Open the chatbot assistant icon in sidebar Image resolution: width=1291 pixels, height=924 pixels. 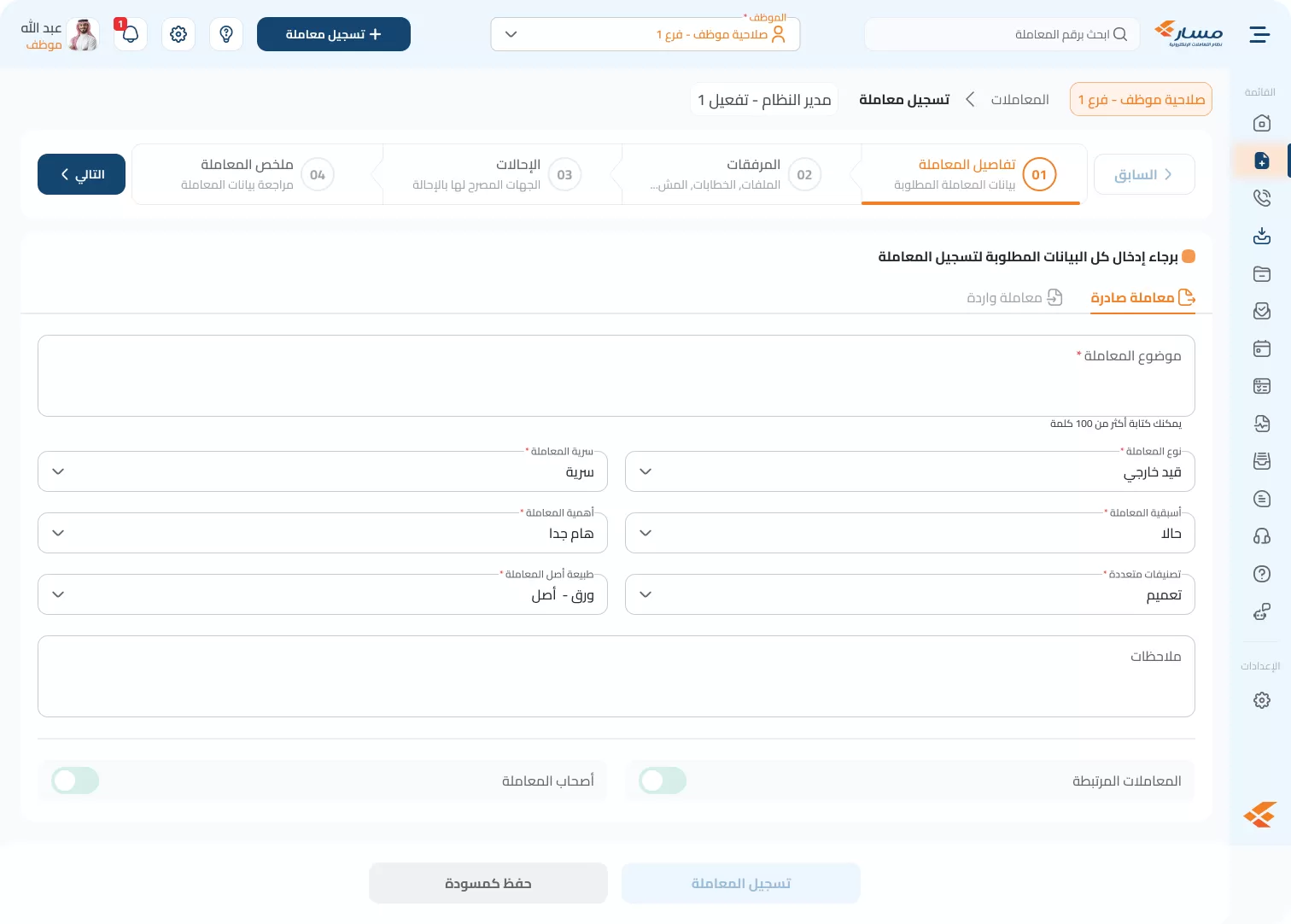point(1262,611)
